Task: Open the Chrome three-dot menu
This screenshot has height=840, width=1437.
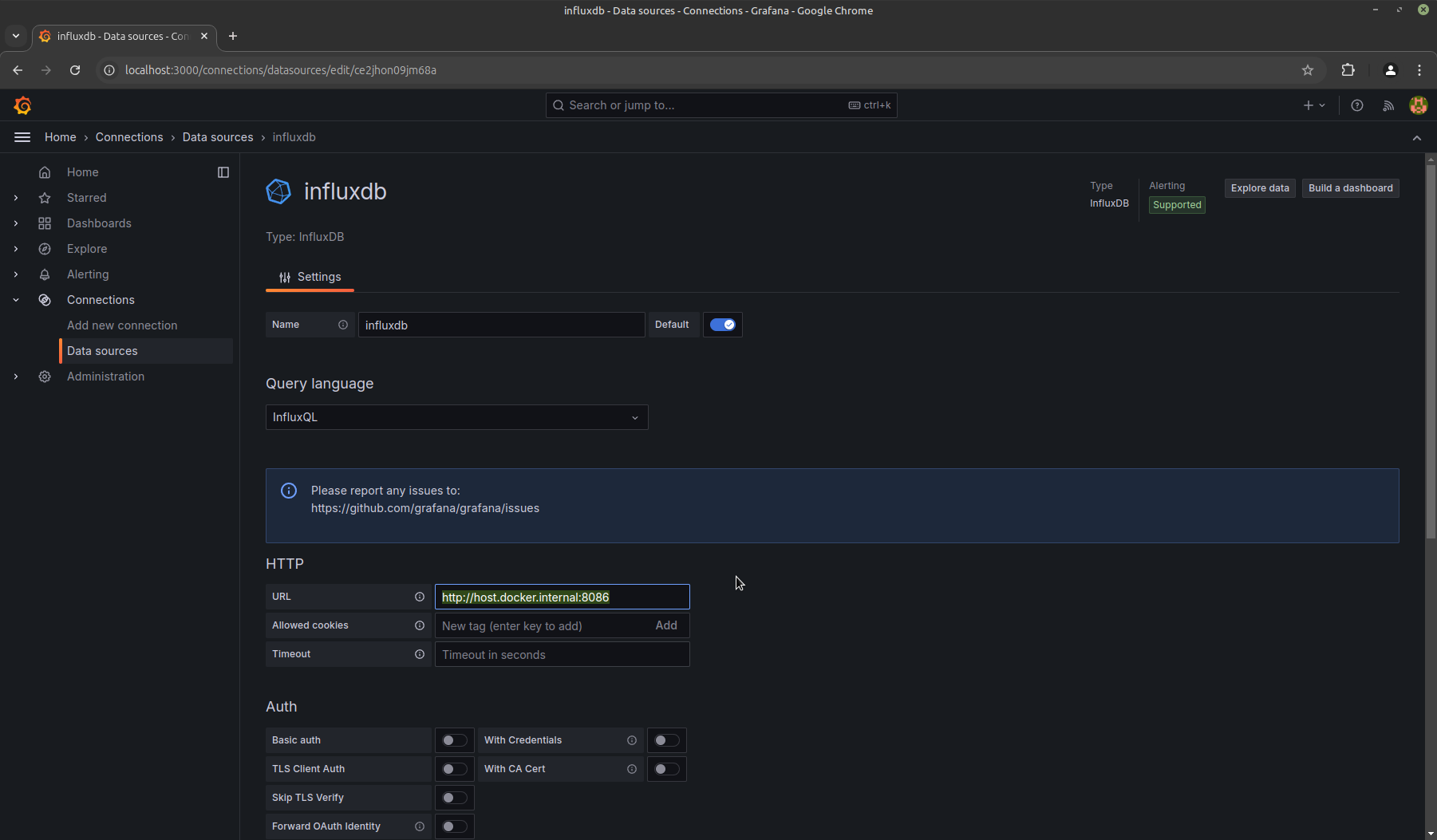Action: (x=1419, y=70)
